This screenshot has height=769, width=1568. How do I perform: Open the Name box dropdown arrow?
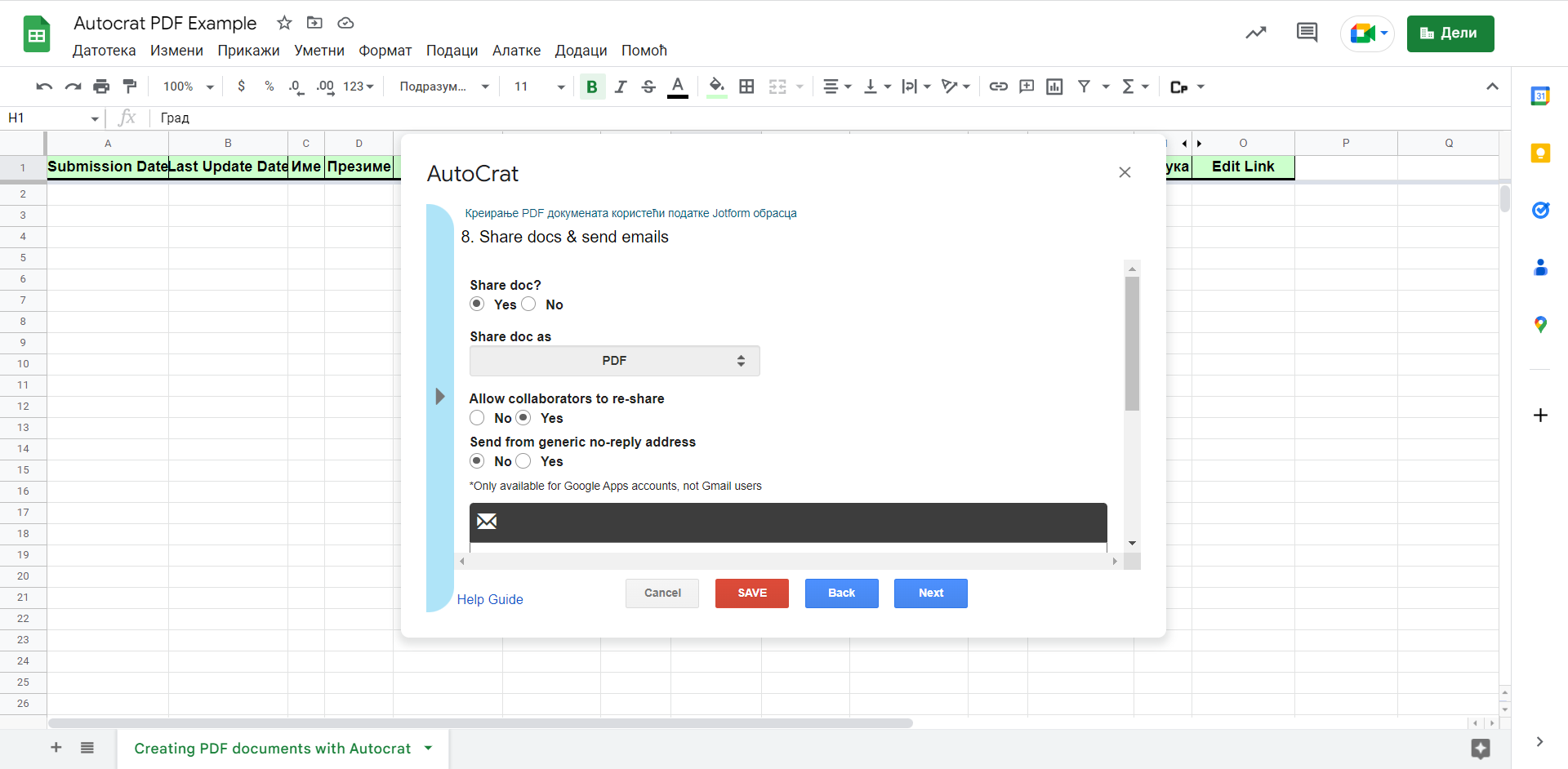95,119
